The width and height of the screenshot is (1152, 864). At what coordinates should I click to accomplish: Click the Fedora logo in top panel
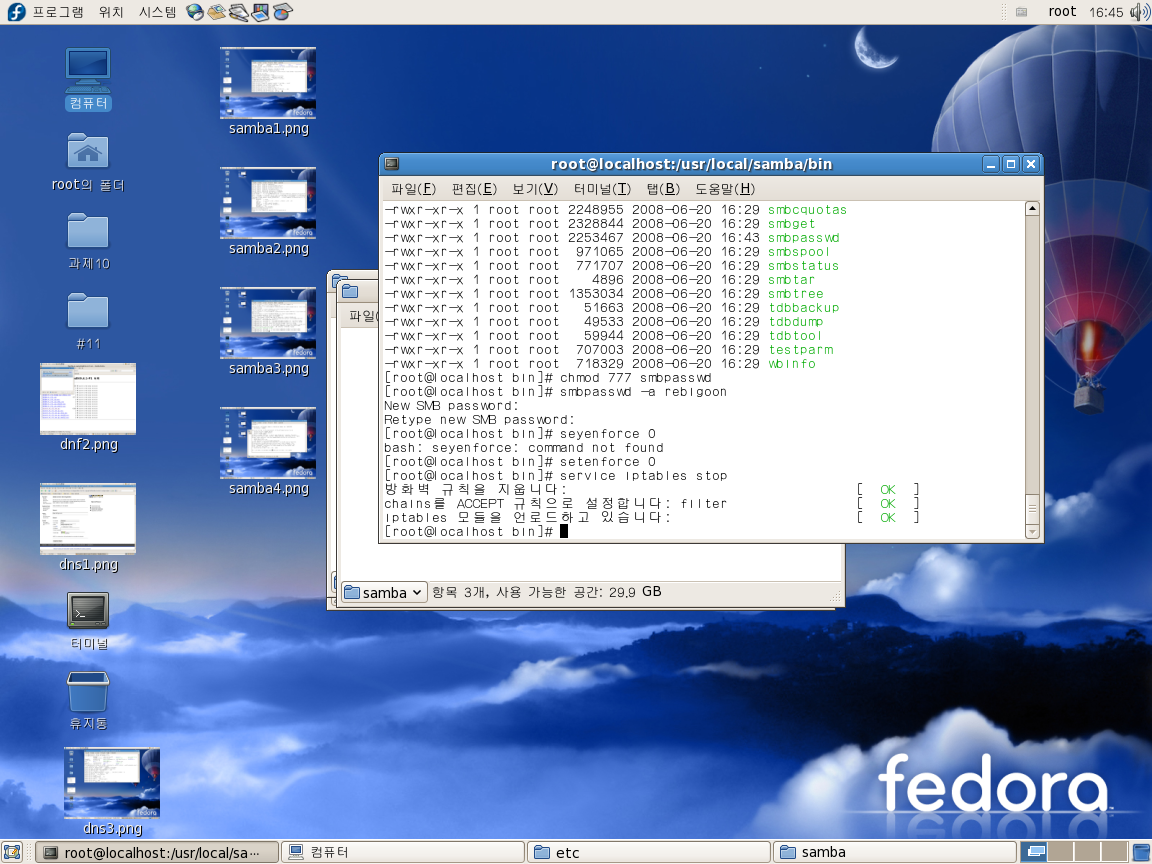point(16,12)
